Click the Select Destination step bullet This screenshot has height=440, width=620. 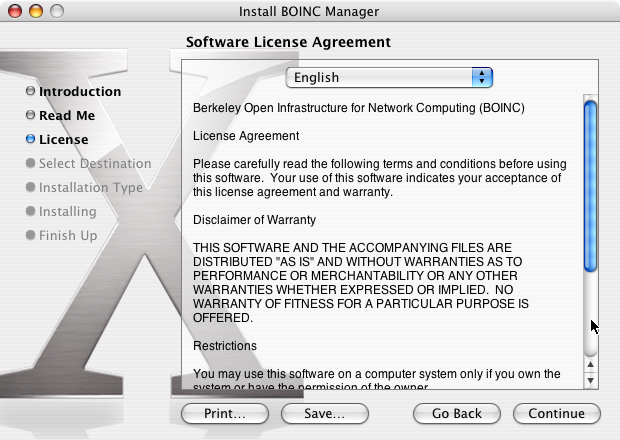coord(30,162)
